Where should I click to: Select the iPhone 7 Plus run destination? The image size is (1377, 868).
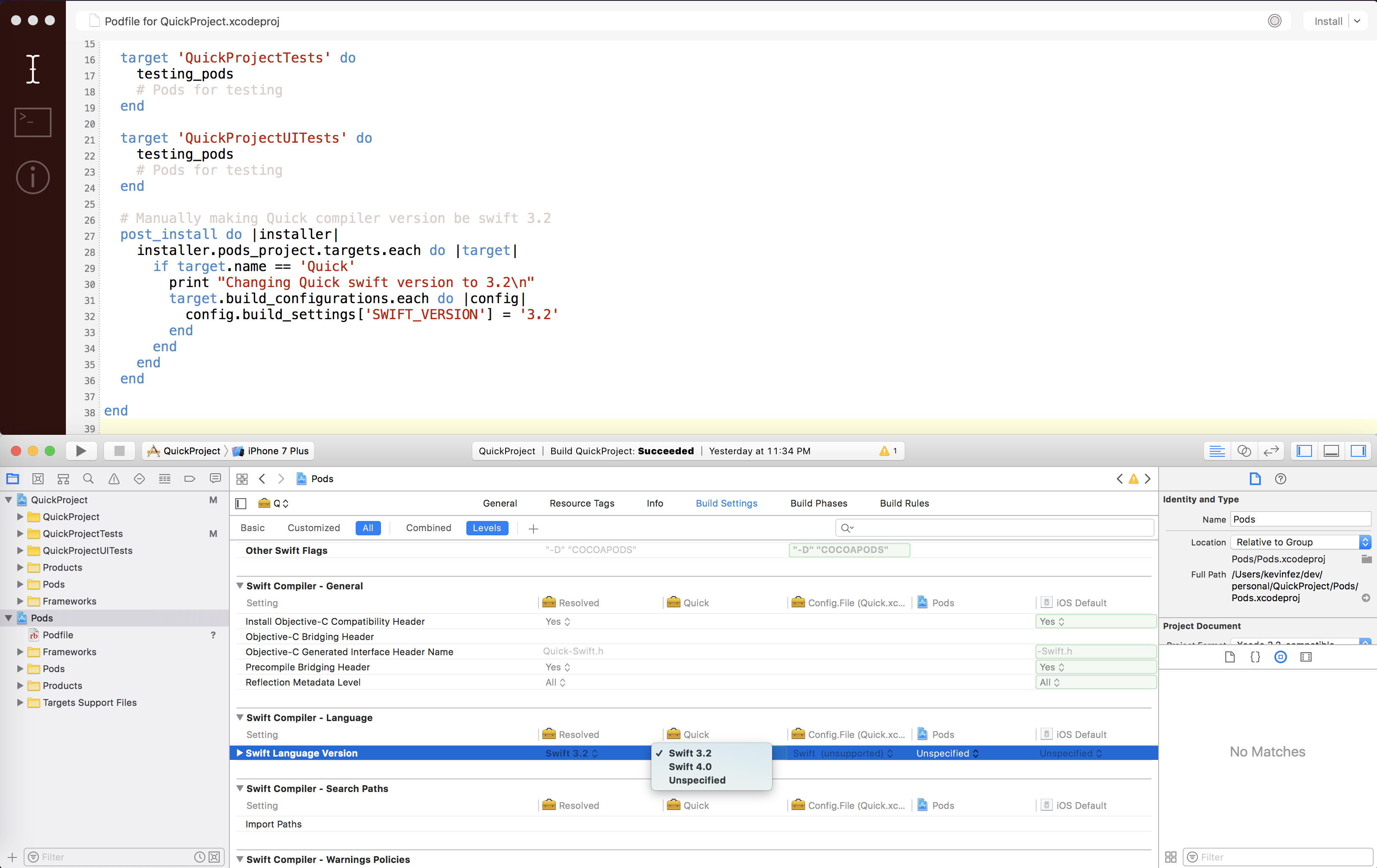271,451
